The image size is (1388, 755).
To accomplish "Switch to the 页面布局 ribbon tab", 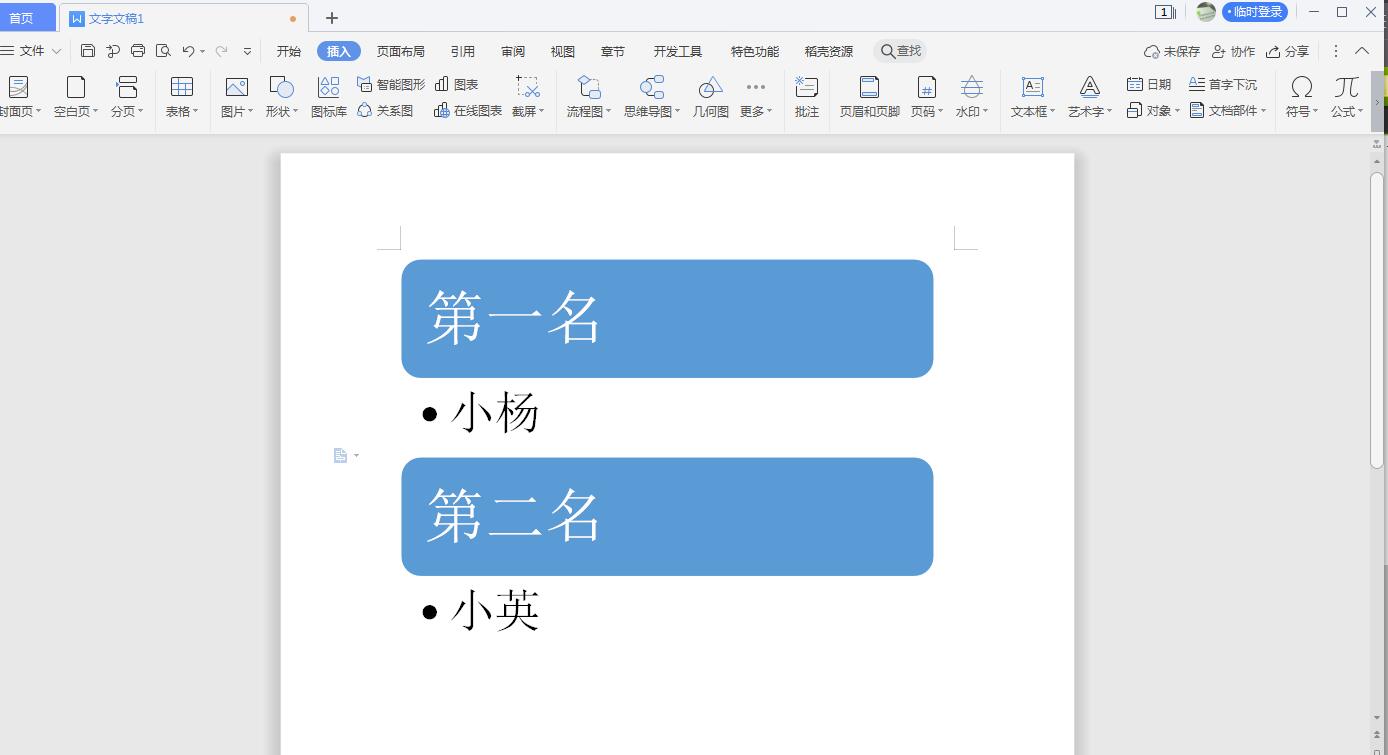I will [400, 51].
